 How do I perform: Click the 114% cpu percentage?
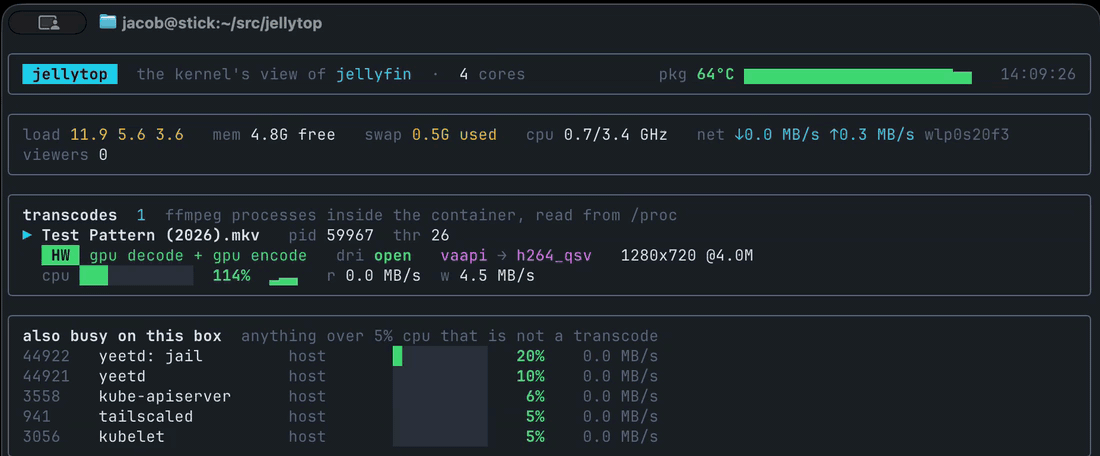point(232,276)
